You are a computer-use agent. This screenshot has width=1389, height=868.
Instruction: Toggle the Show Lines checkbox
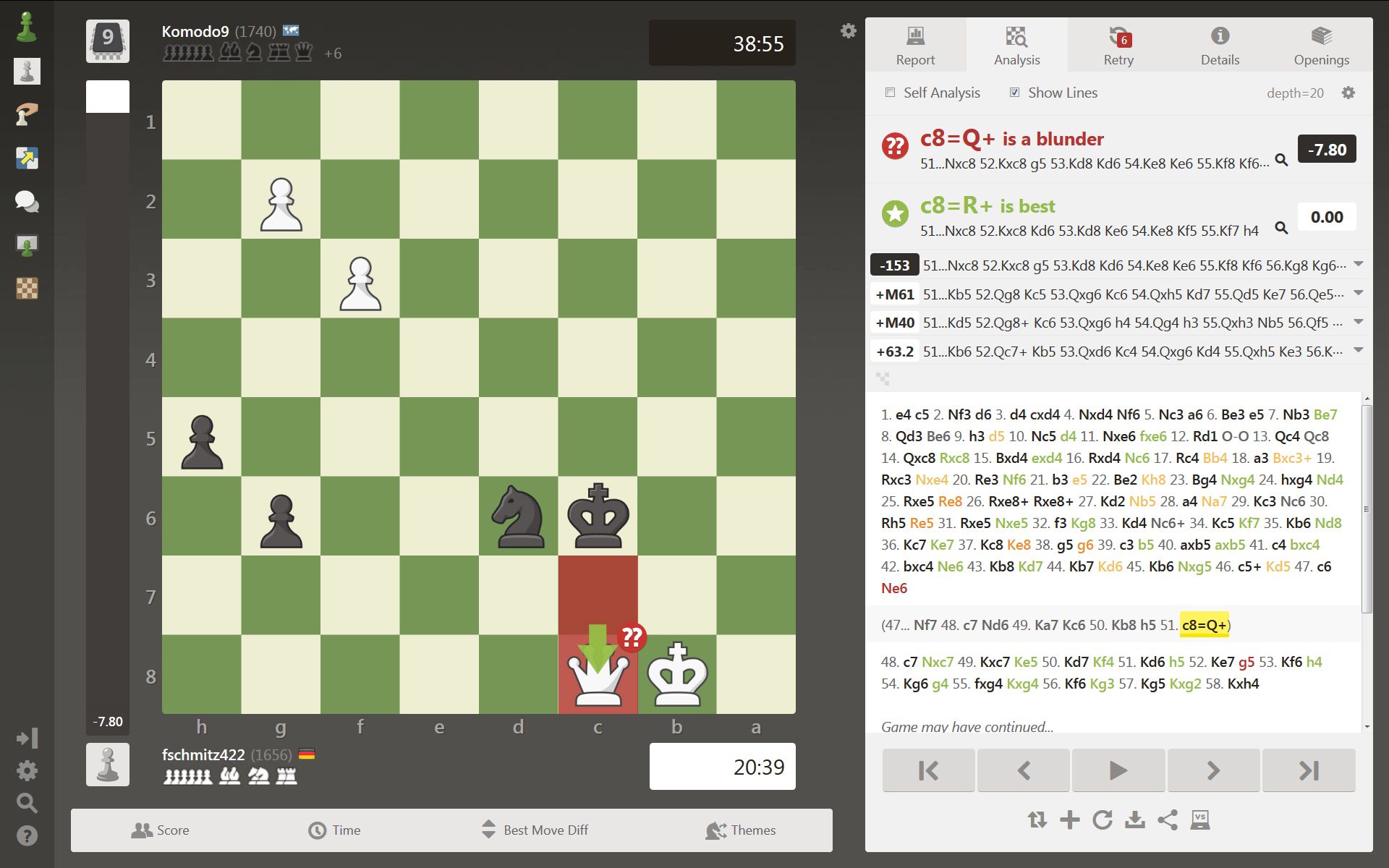point(1014,93)
